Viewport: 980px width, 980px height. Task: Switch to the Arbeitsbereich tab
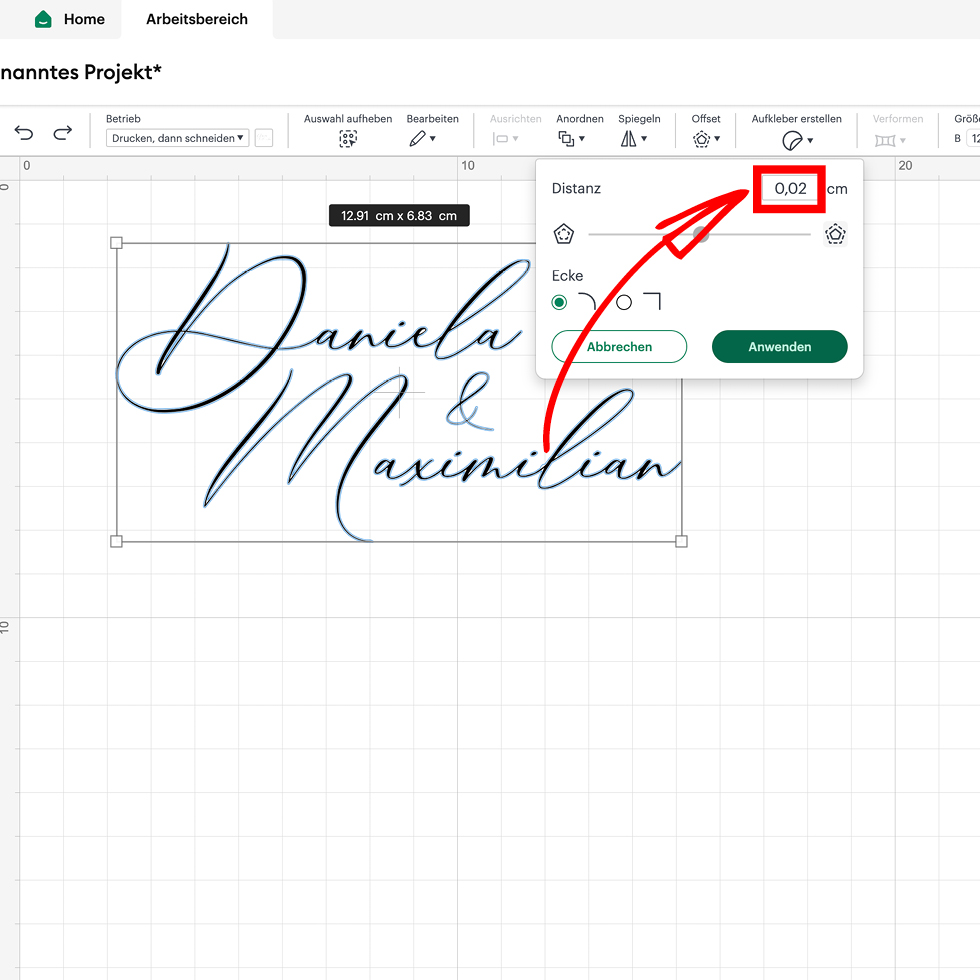pyautogui.click(x=196, y=19)
